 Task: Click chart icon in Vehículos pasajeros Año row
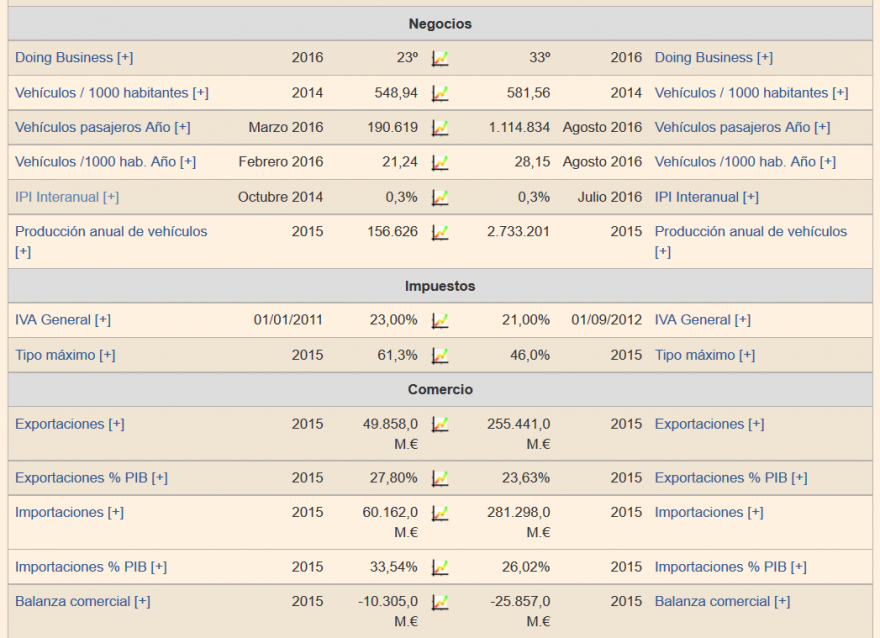click(x=440, y=128)
